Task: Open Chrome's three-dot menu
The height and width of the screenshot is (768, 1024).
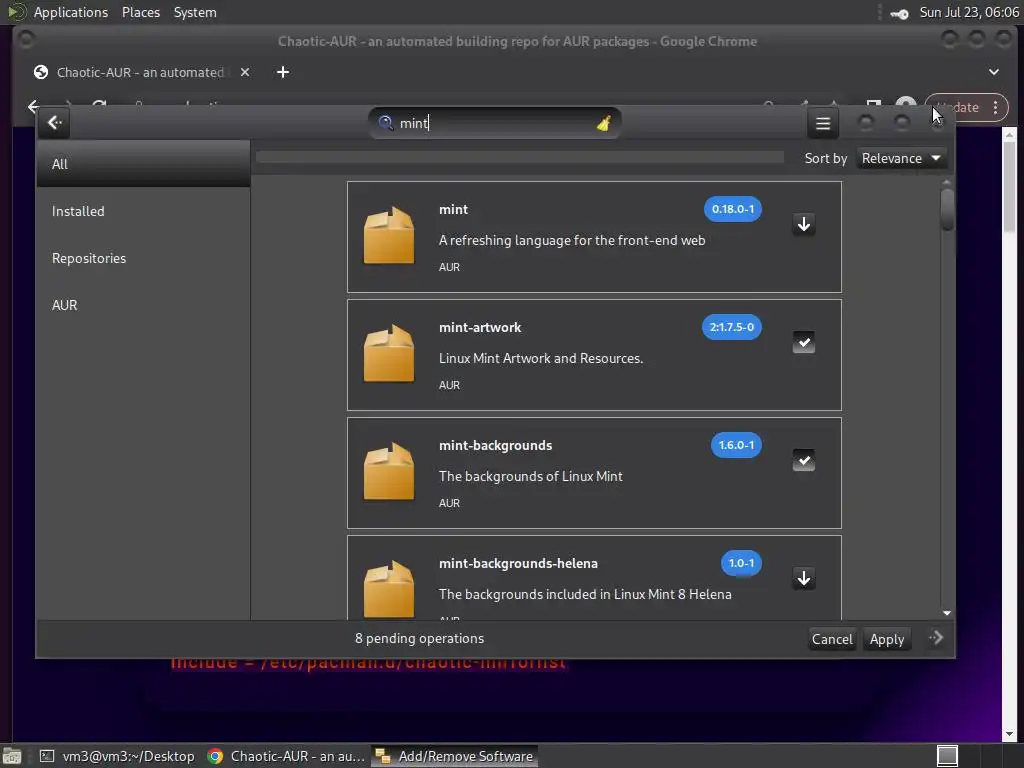Action: tap(995, 108)
